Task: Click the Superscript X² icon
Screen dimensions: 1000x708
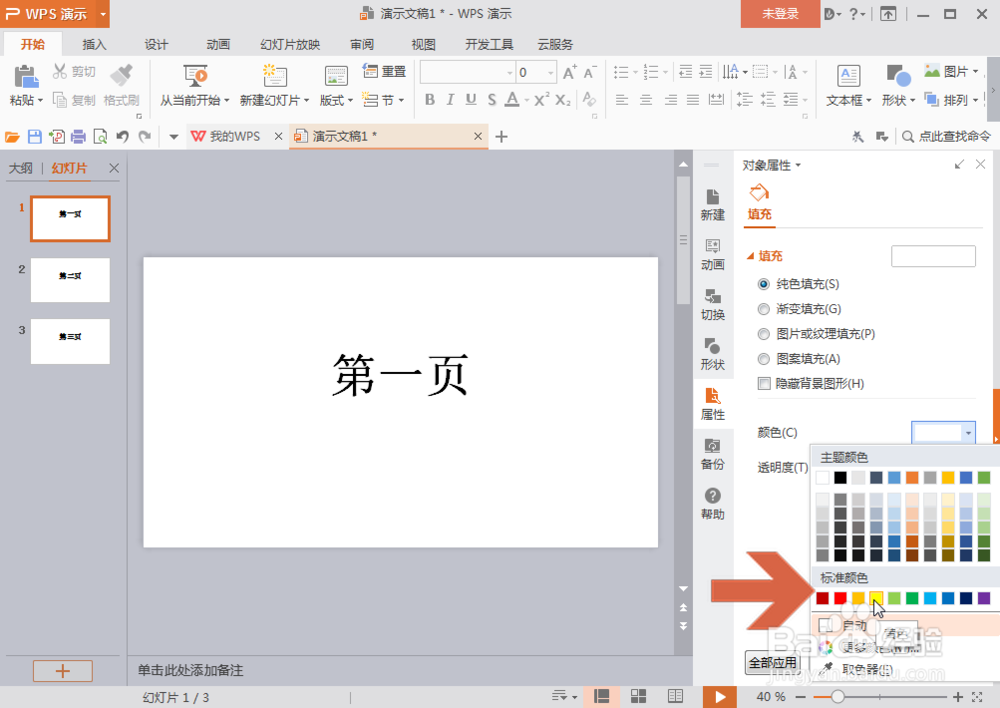Action: point(541,100)
